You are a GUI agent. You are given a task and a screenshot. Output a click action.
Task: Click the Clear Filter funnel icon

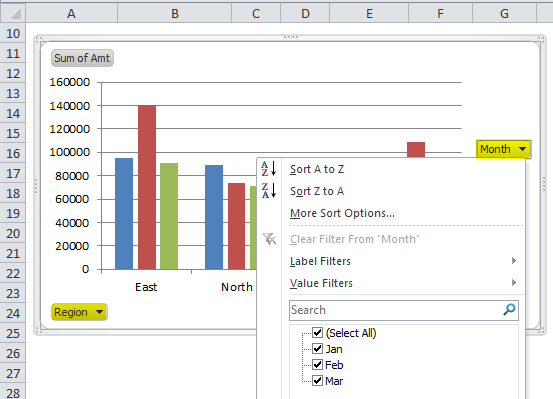coord(269,239)
